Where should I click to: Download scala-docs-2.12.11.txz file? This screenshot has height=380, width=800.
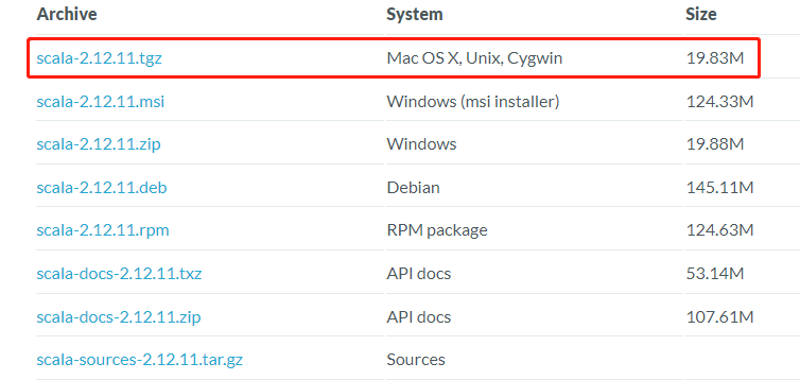(119, 274)
